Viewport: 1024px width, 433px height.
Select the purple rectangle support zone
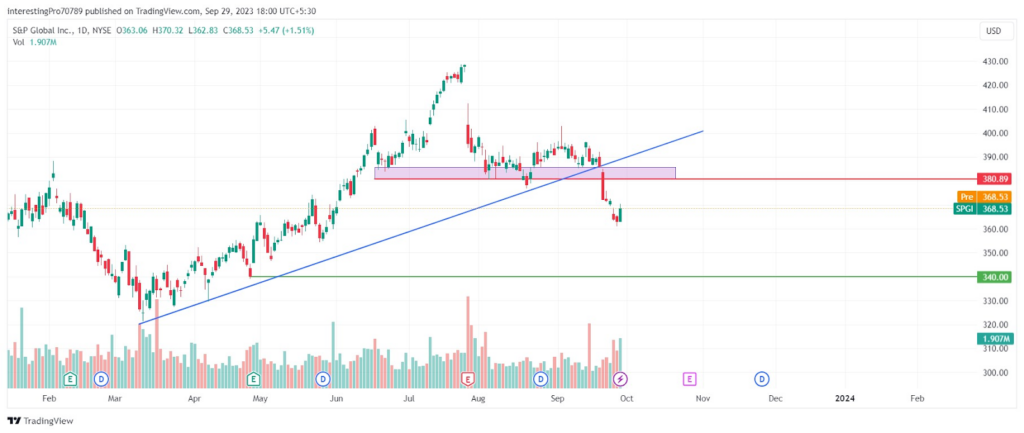pos(524,173)
